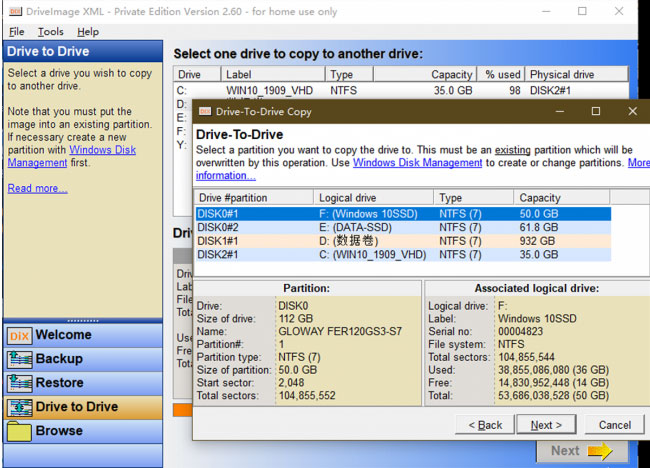Click dialog Type column header
This screenshot has height=468, width=650.
click(x=474, y=198)
